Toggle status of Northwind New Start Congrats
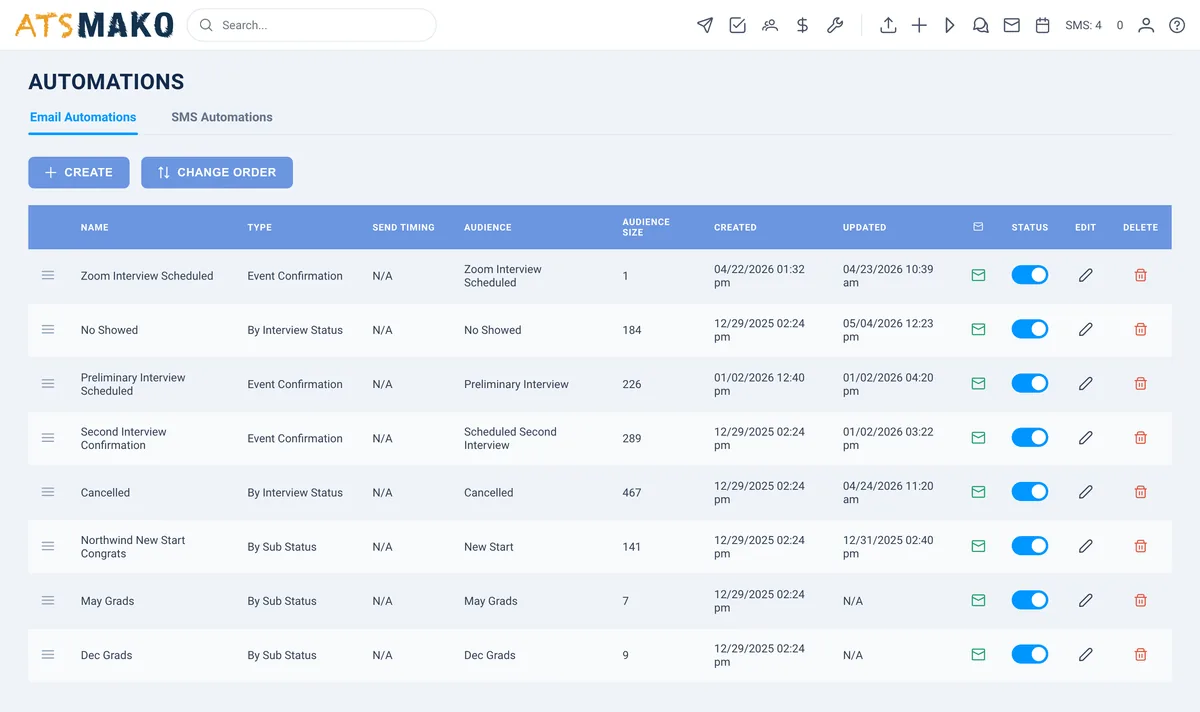 click(1030, 546)
